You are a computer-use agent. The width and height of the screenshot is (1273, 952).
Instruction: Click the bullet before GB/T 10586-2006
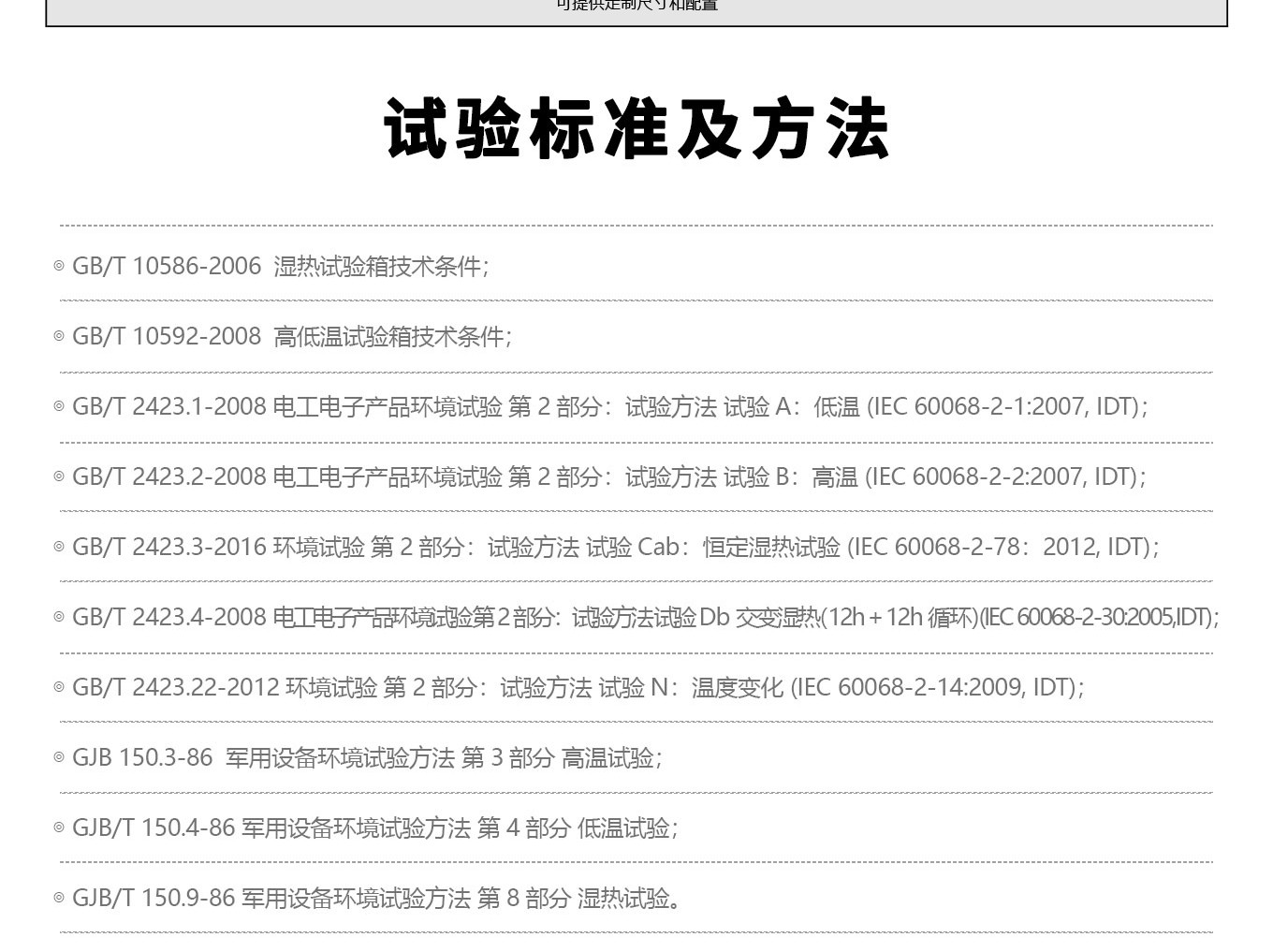coord(59,267)
